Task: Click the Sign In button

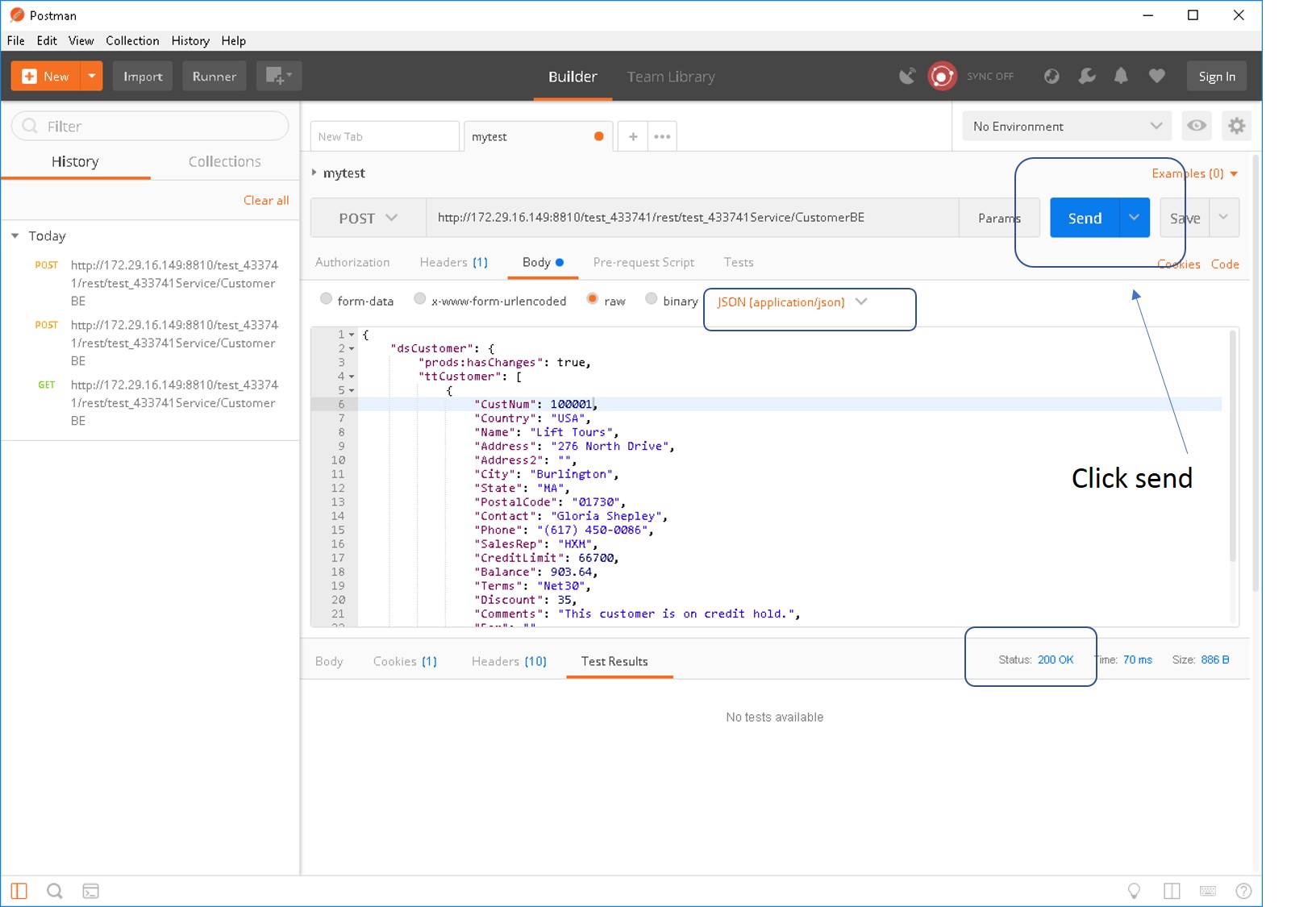Action: 1217,76
